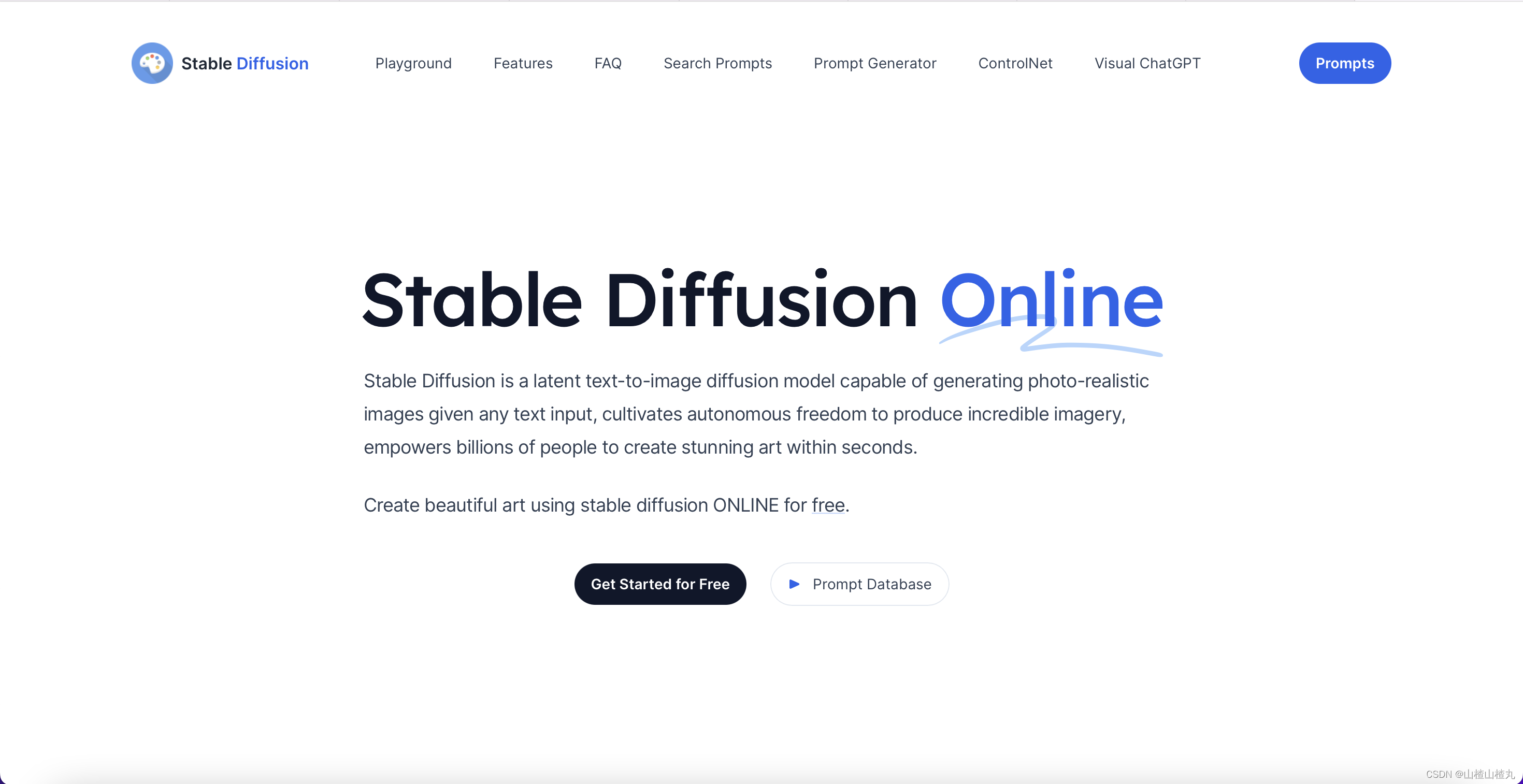Image resolution: width=1523 pixels, height=784 pixels.
Task: Click Get Started for Free button
Action: click(x=660, y=583)
